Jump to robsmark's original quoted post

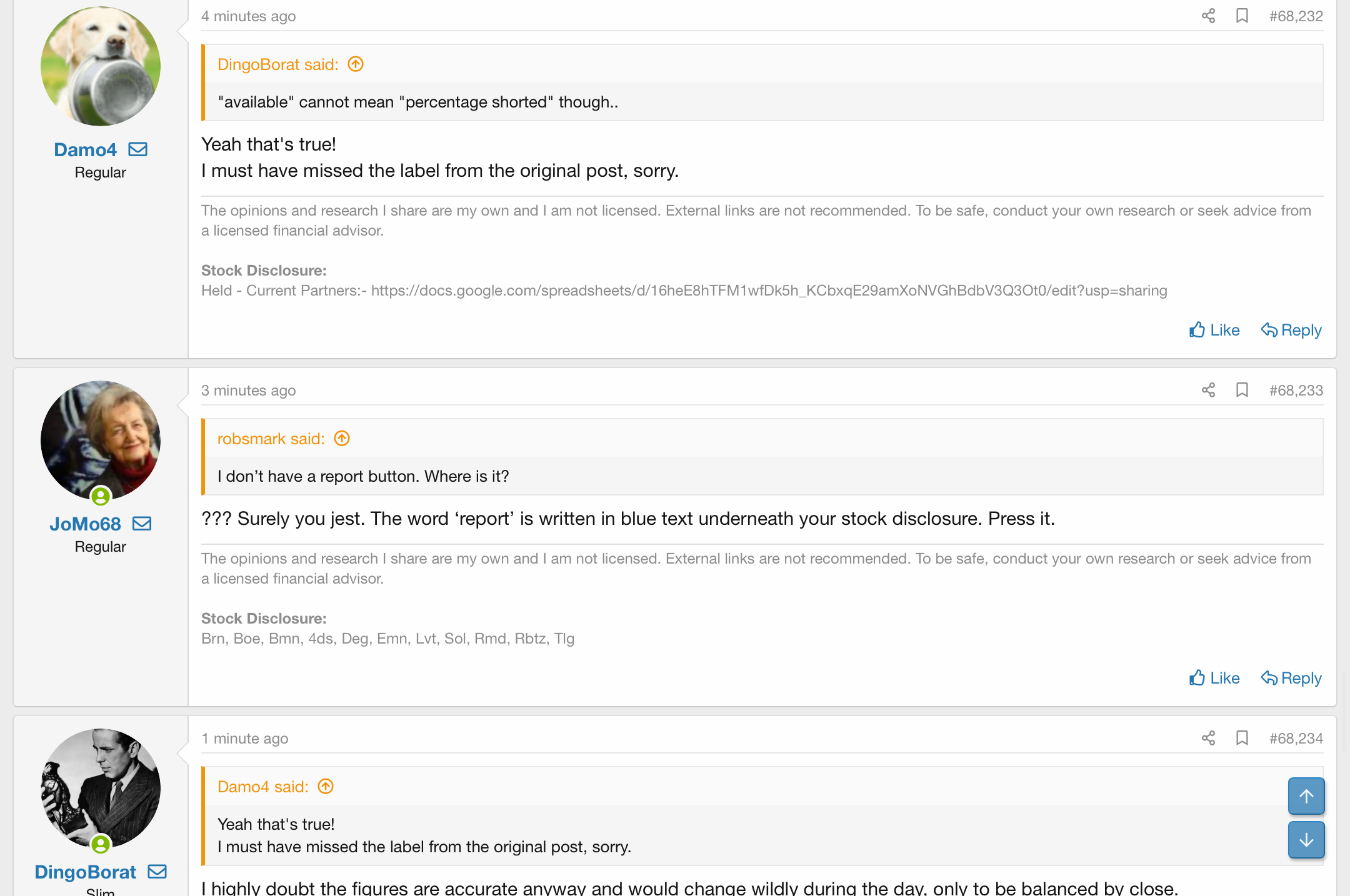[342, 439]
